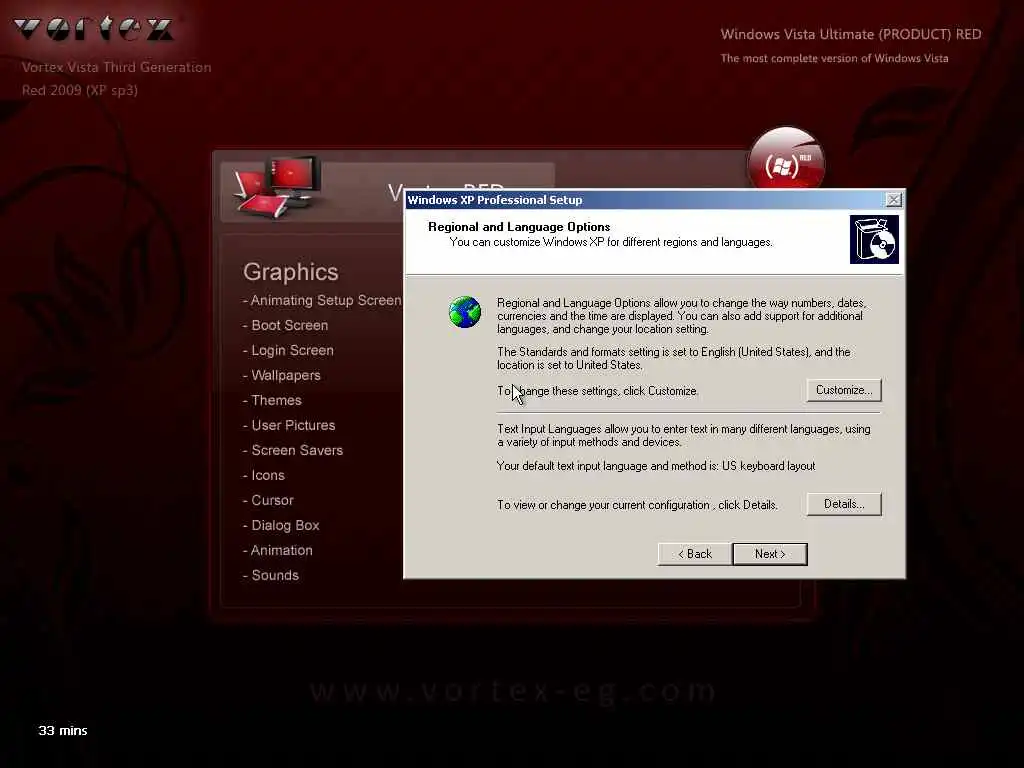Image resolution: width=1024 pixels, height=768 pixels.
Task: Select the Themes list entry
Action: tap(272, 400)
